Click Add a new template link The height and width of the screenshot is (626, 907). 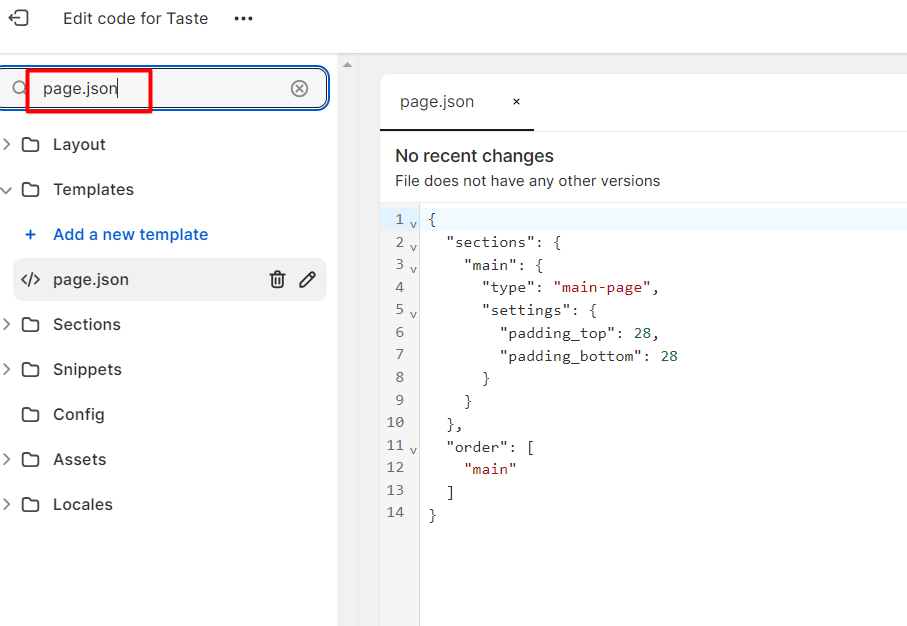click(x=131, y=234)
